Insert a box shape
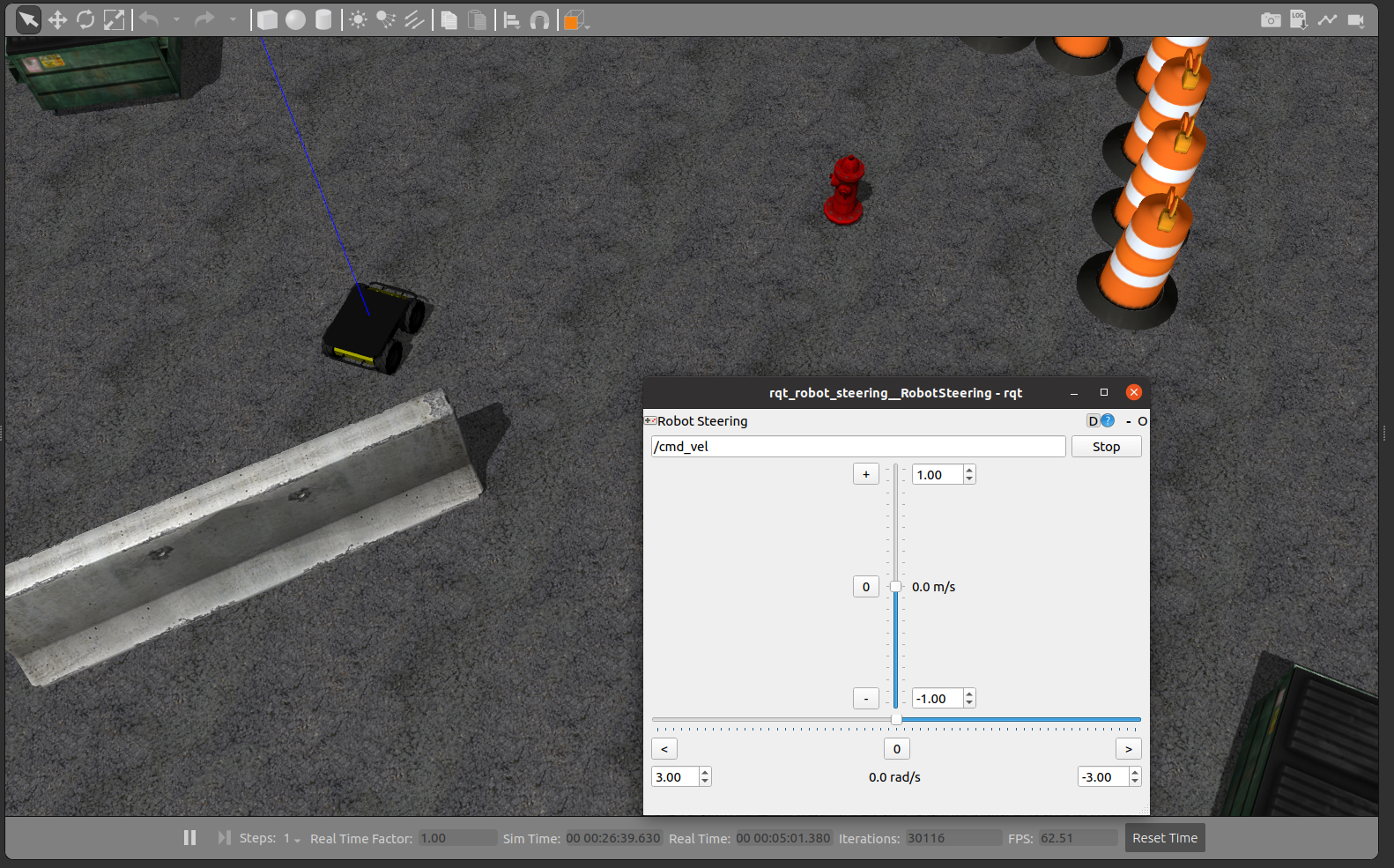The height and width of the screenshot is (868, 1394). pyautogui.click(x=267, y=19)
